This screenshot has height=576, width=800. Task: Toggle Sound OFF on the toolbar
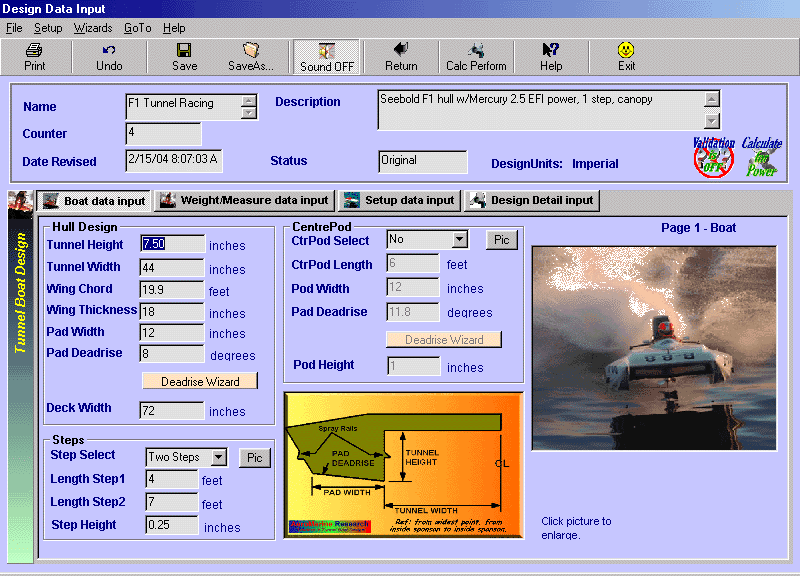(326, 57)
